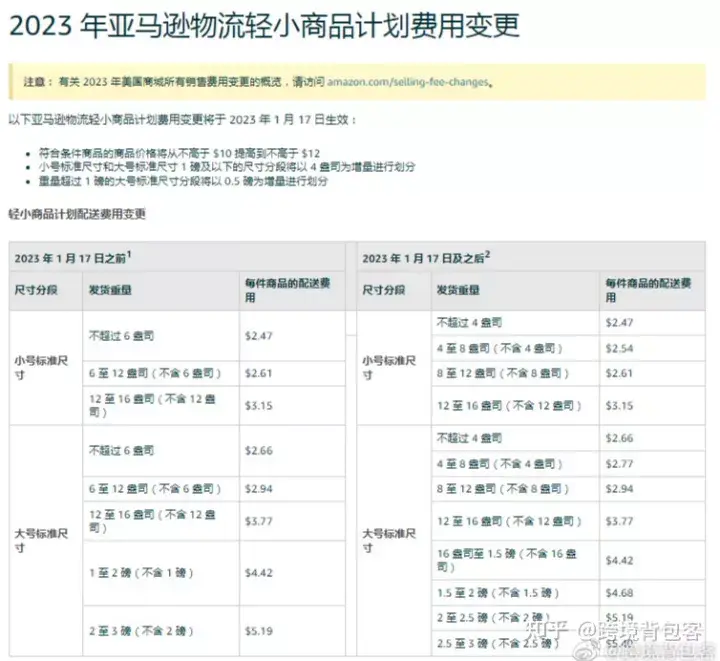Select the 2 至 3 磅（不含 2 磅）weight row
Screen dimensions: 720x661
tap(140, 631)
